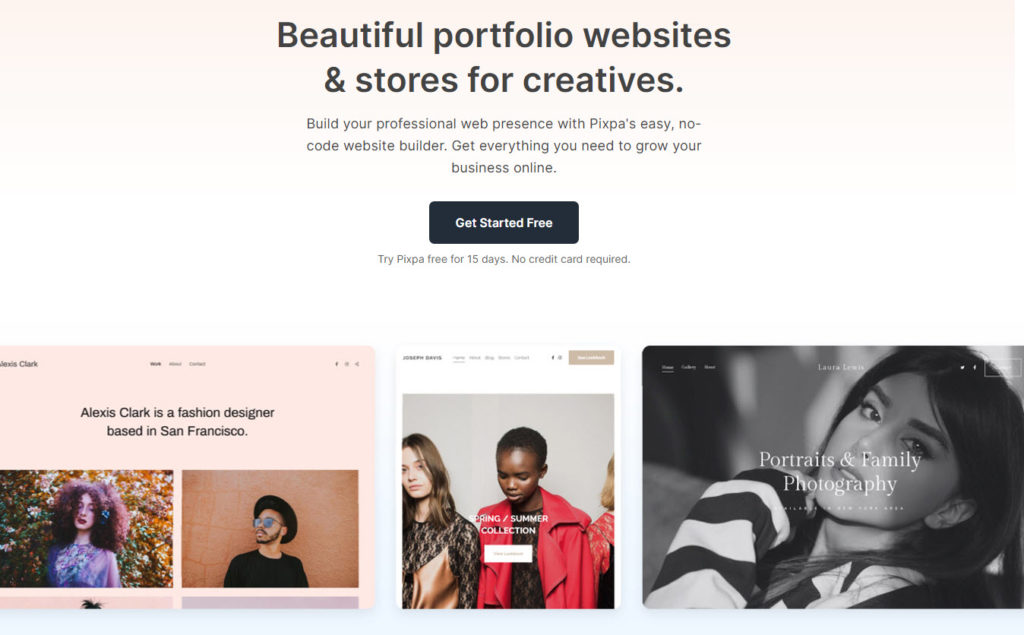Open the Joseph Davis template preview
1024x635 pixels.
click(508, 477)
